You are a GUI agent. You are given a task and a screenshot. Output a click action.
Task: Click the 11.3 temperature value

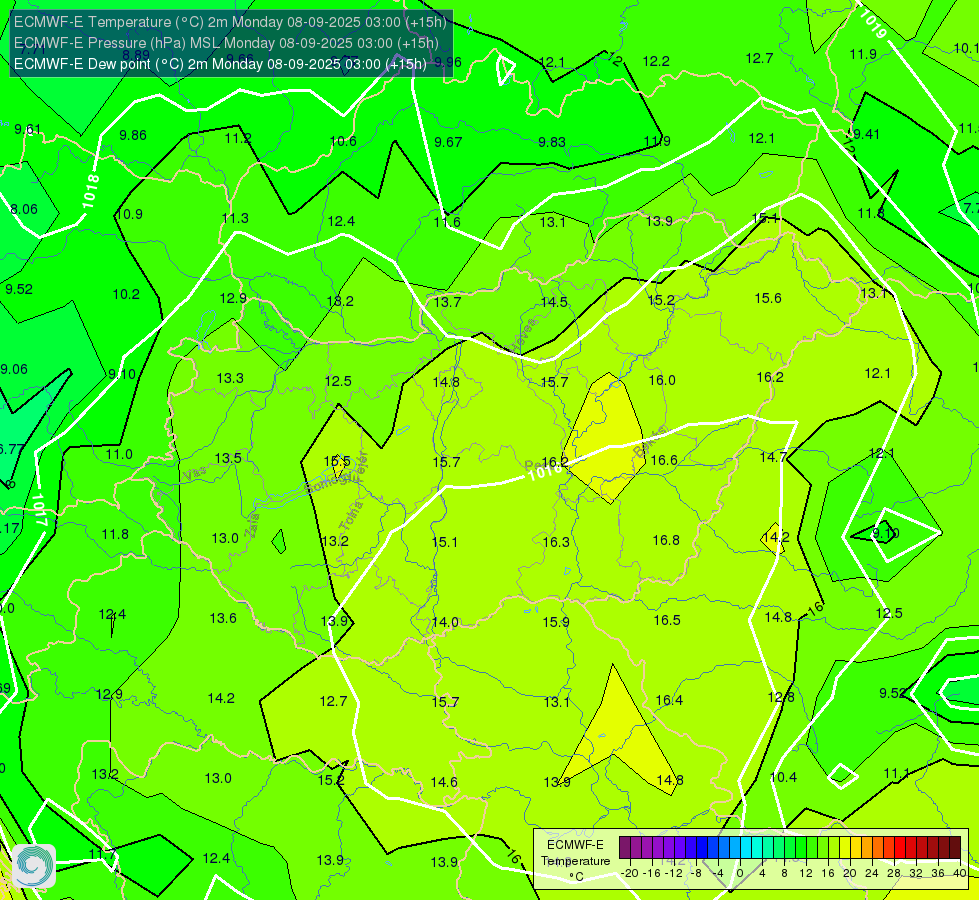click(x=235, y=219)
